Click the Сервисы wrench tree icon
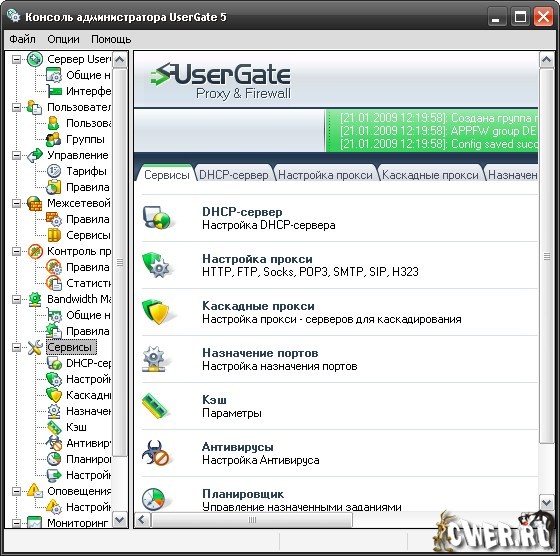This screenshot has width=560, height=556. 35,347
